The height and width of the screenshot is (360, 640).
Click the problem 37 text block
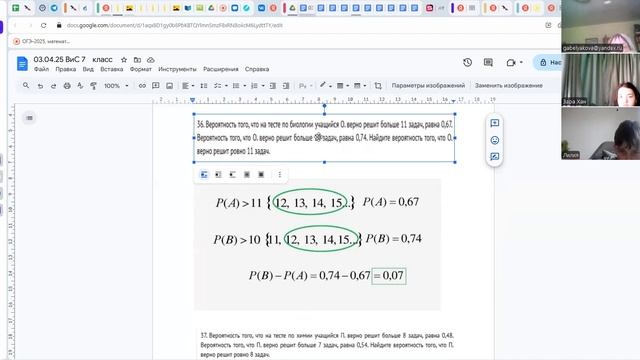click(x=327, y=345)
